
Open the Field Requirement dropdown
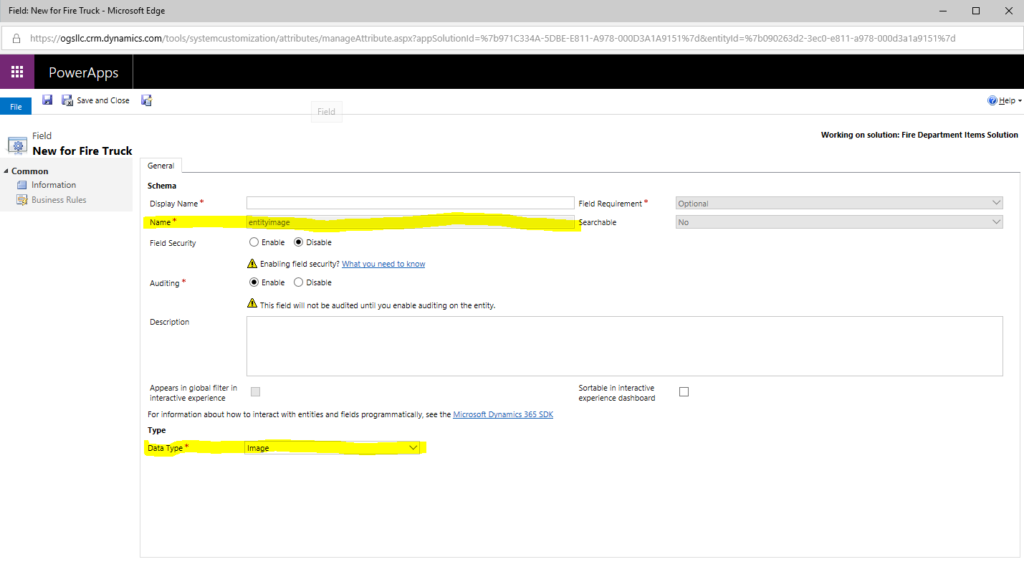pos(839,203)
